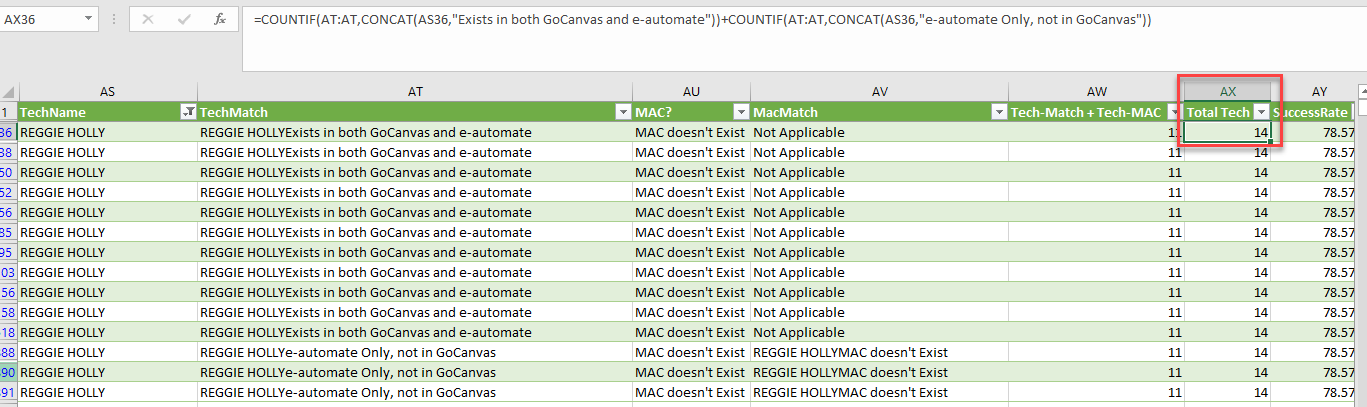Select column header AS
1367x407 pixels.
108,91
